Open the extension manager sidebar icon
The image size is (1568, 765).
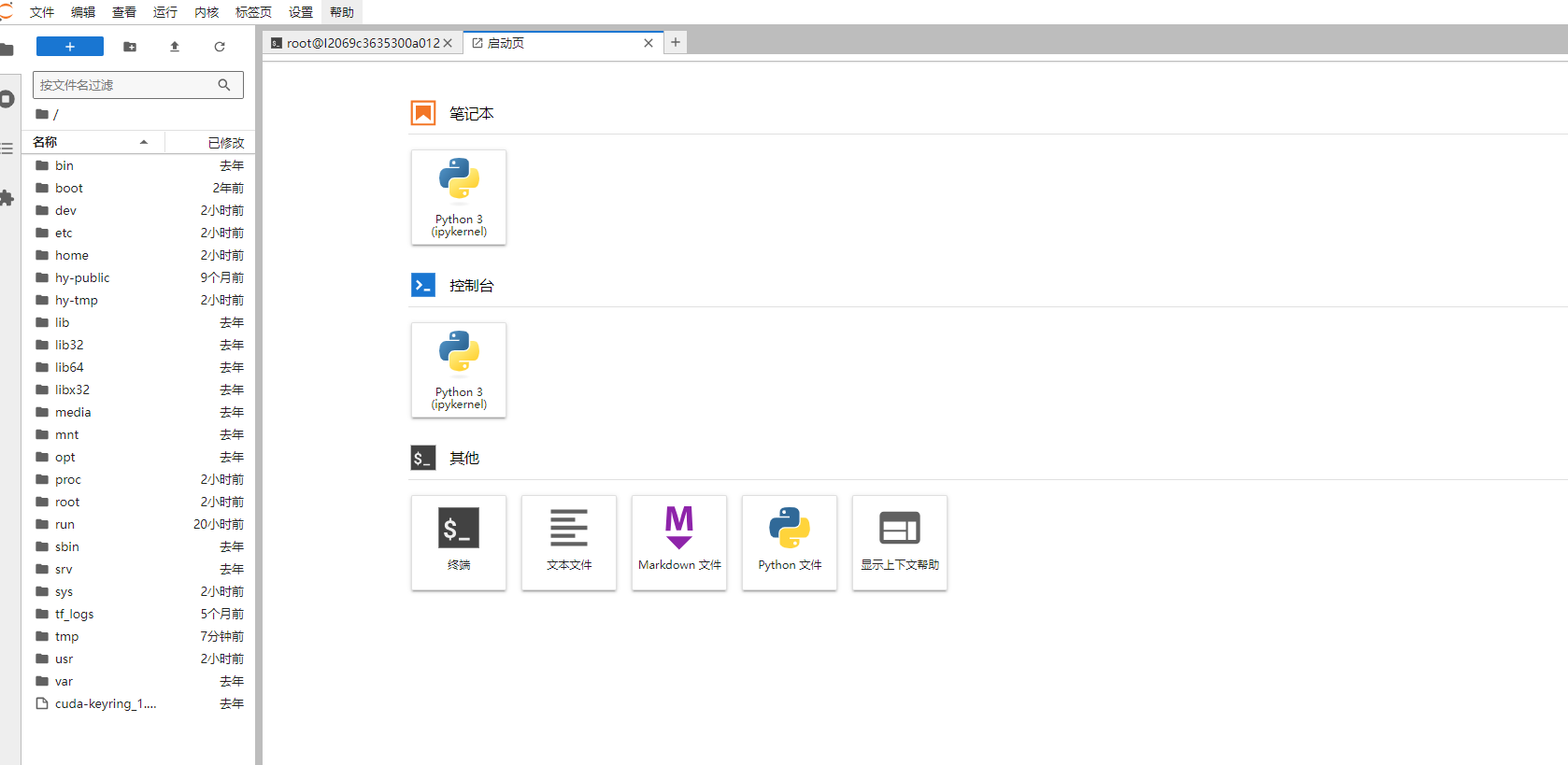(7, 198)
